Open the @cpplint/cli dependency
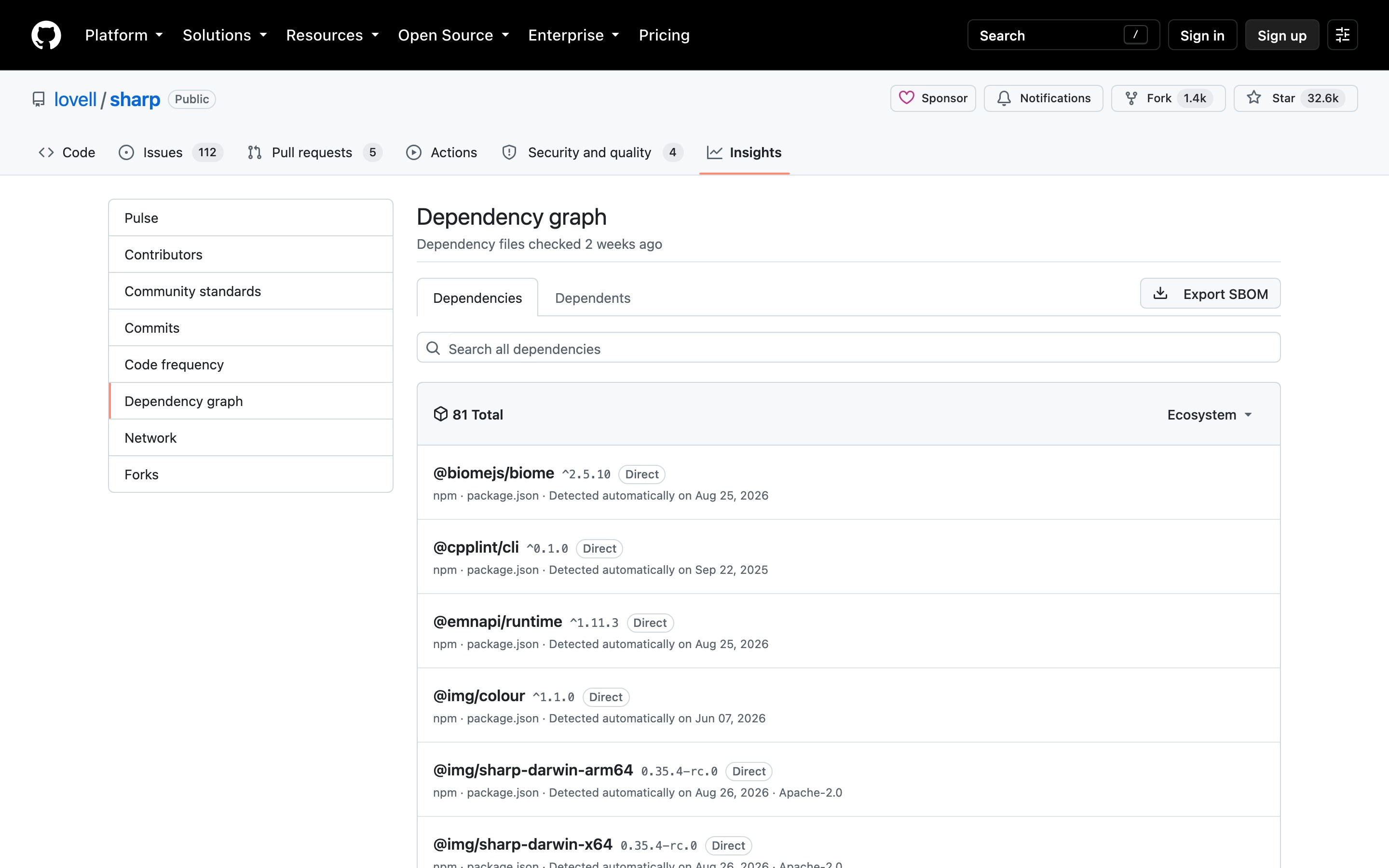The width and height of the screenshot is (1389, 868). (476, 548)
